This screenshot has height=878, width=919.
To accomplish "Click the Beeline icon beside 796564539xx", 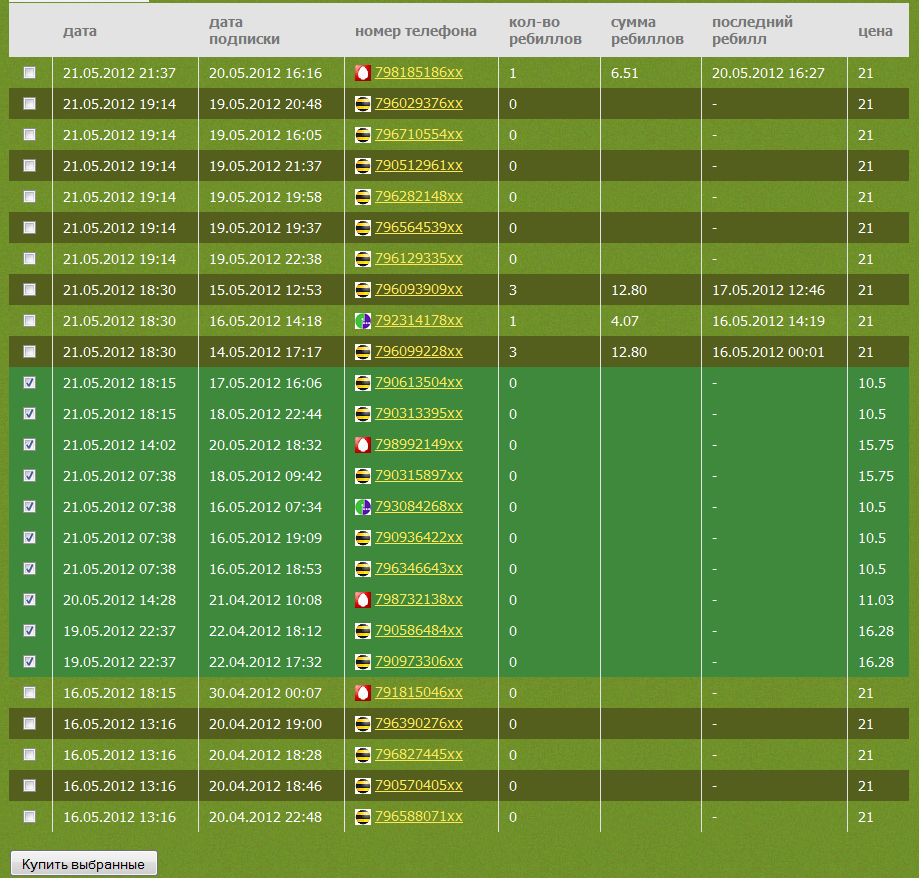I will click(363, 228).
